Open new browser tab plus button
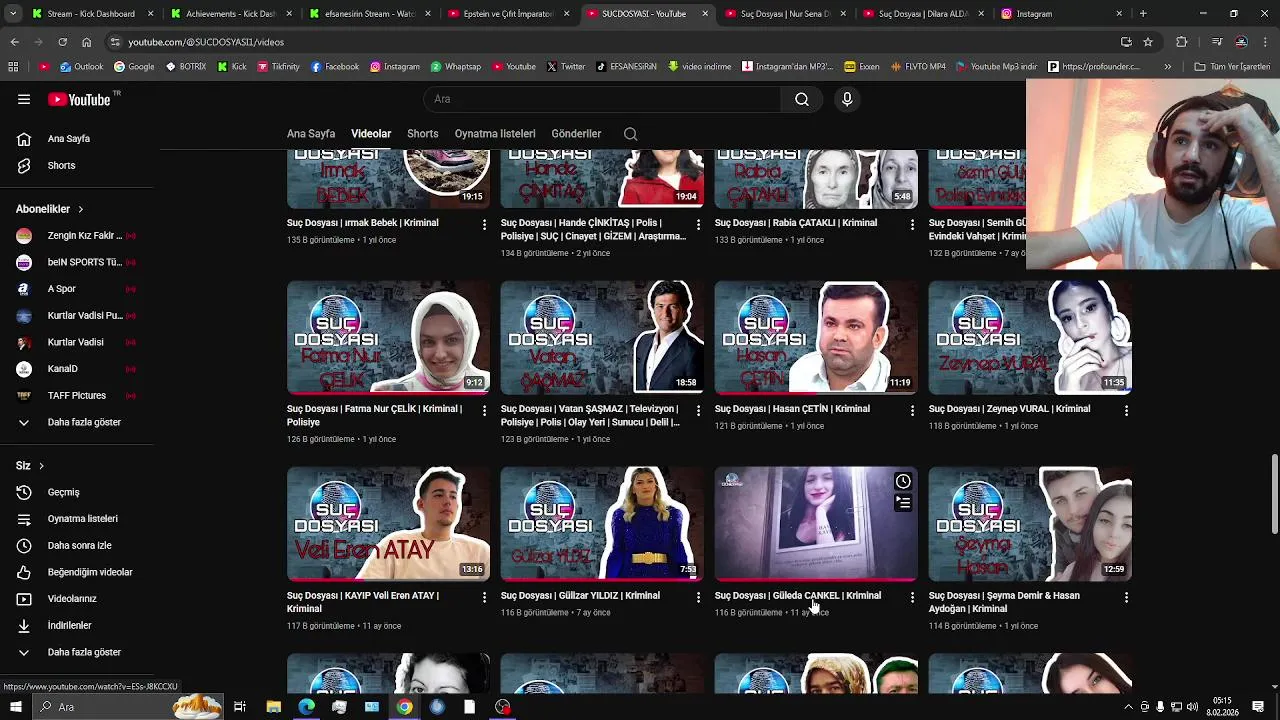 (1143, 14)
